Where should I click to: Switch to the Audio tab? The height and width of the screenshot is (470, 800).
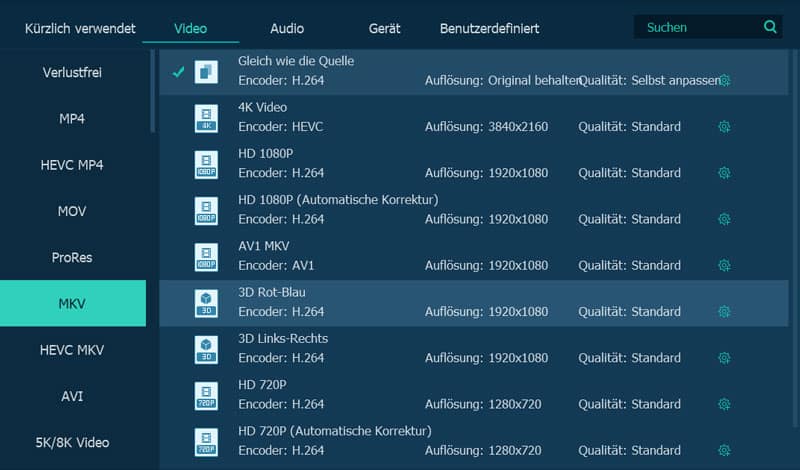coord(287,29)
